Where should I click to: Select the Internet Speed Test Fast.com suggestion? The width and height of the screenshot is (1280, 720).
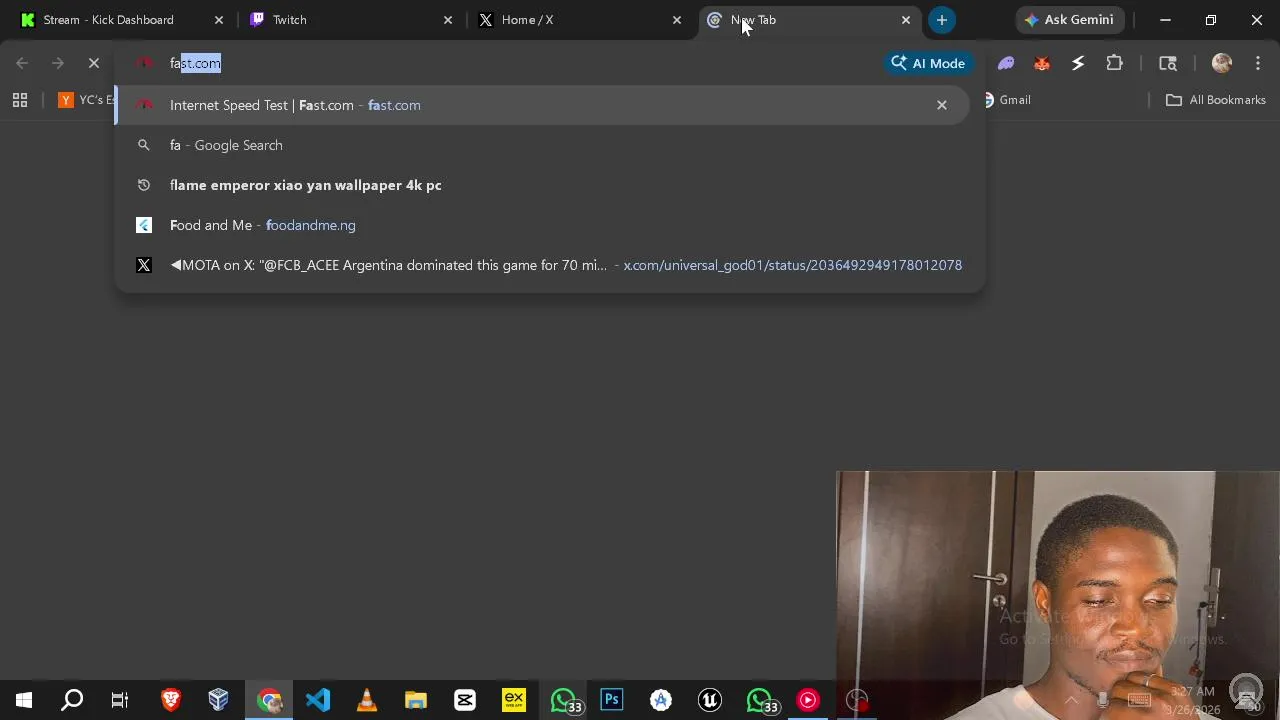click(543, 105)
